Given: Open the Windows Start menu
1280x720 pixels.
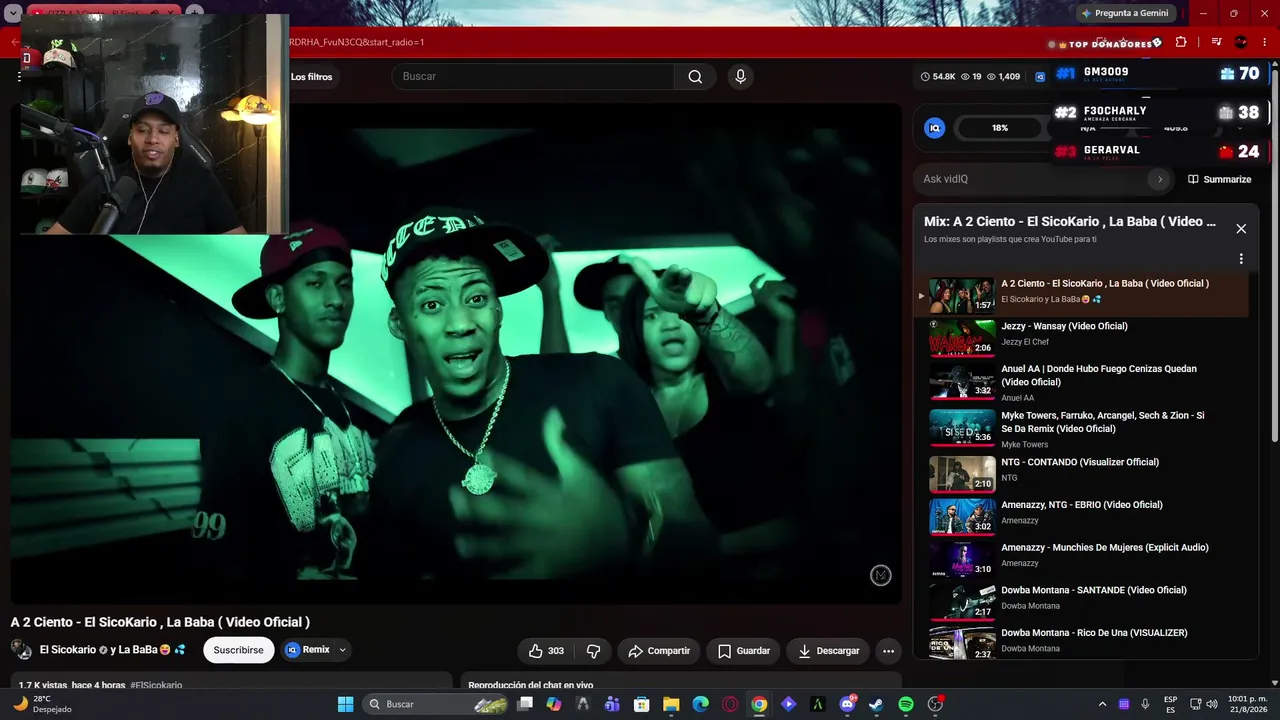Looking at the screenshot, I should tap(345, 704).
